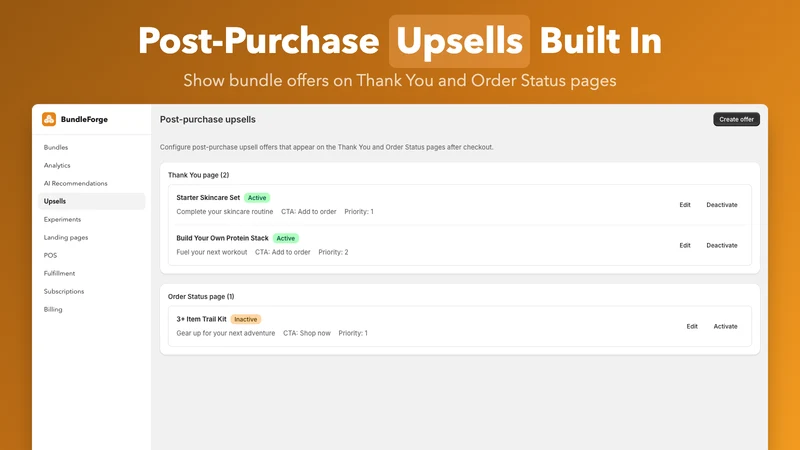Select Upsells in the sidebar
The height and width of the screenshot is (450, 800).
coord(91,201)
